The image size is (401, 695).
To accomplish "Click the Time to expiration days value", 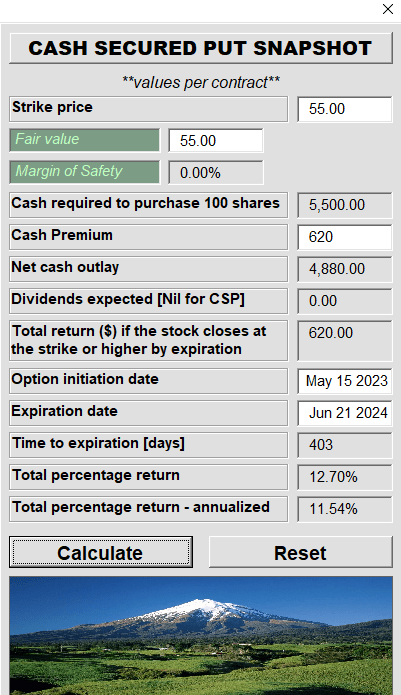I will (x=345, y=445).
